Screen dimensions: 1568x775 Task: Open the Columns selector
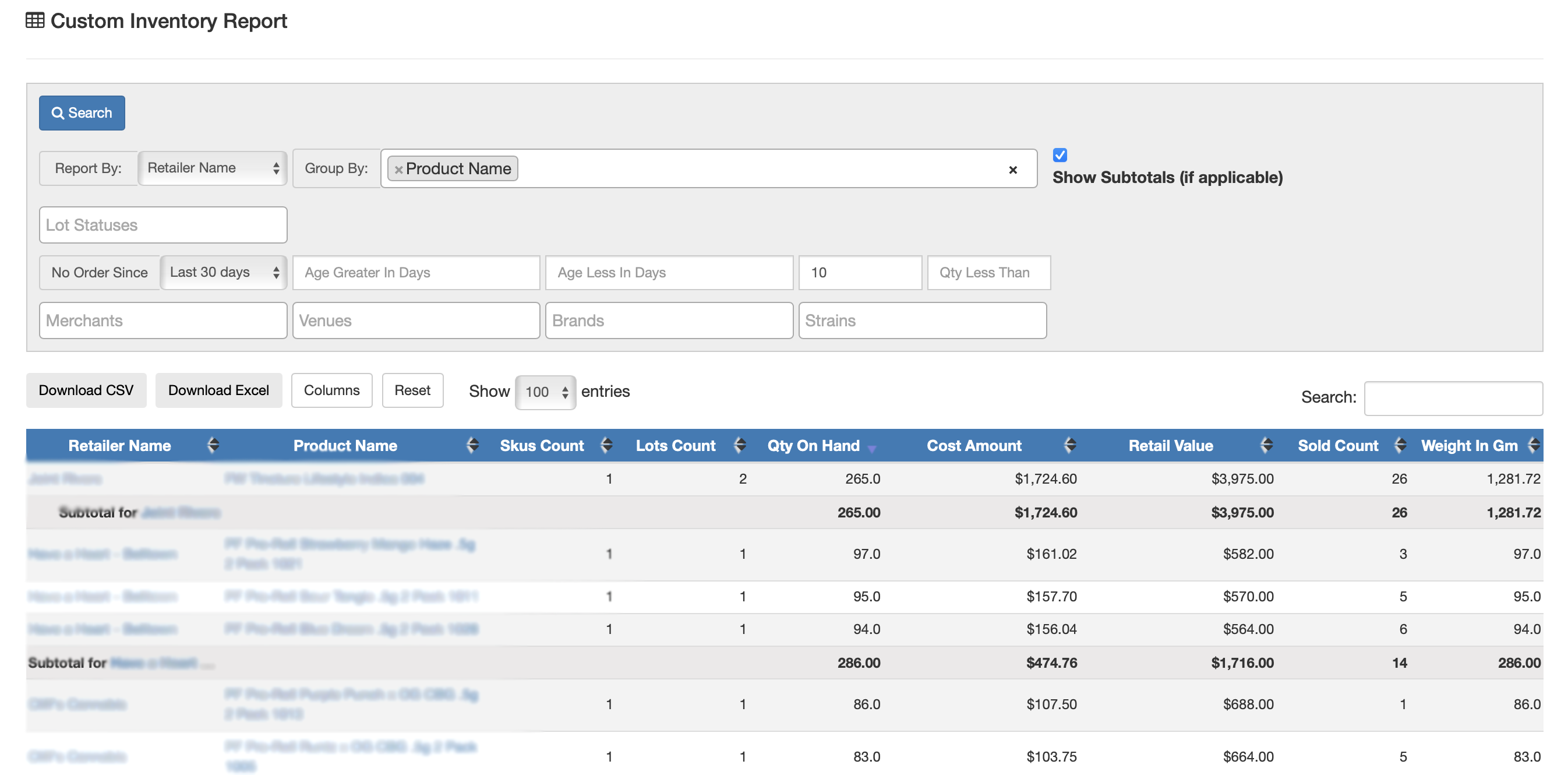[x=331, y=390]
